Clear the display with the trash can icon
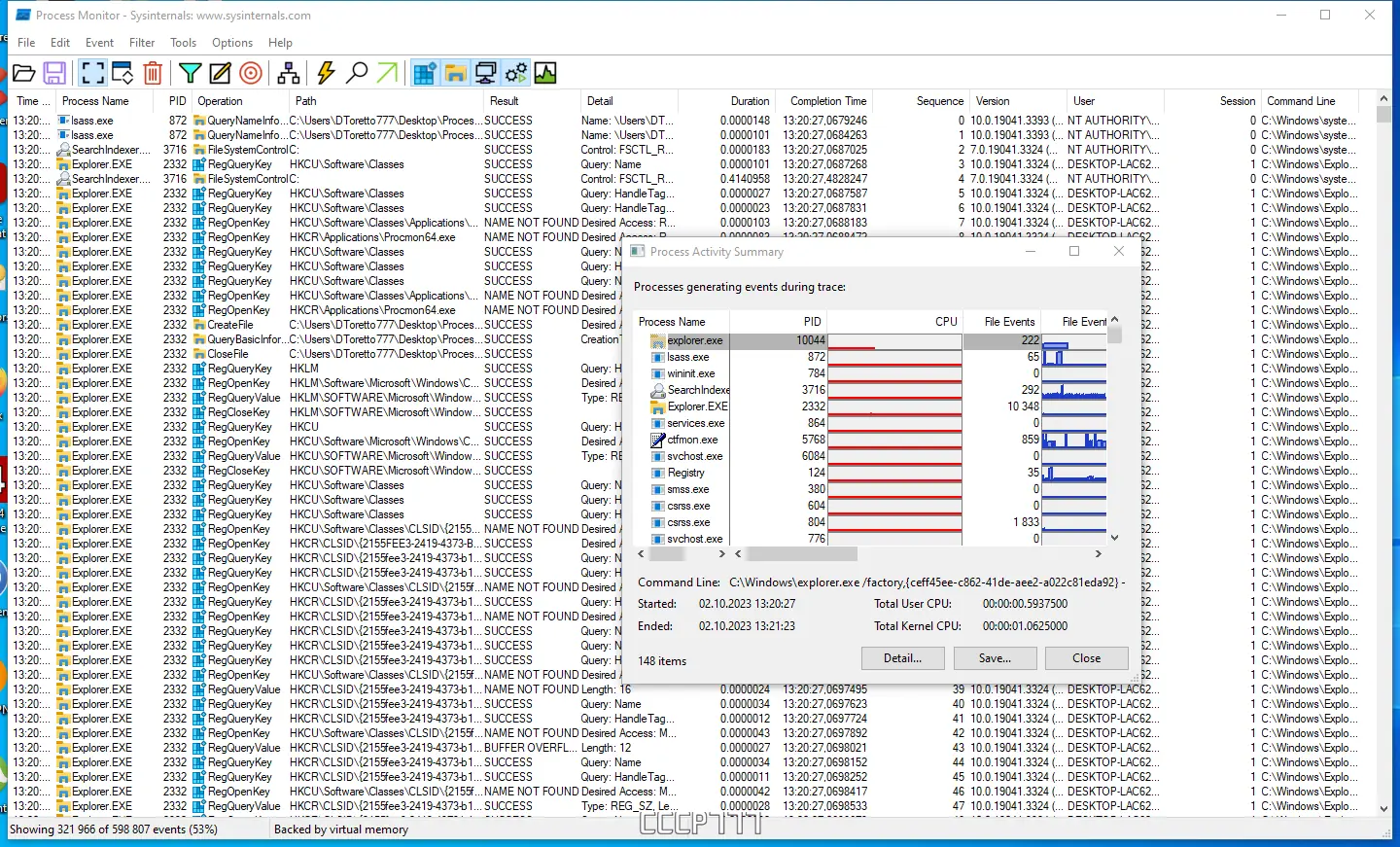1400x847 pixels. (153, 73)
